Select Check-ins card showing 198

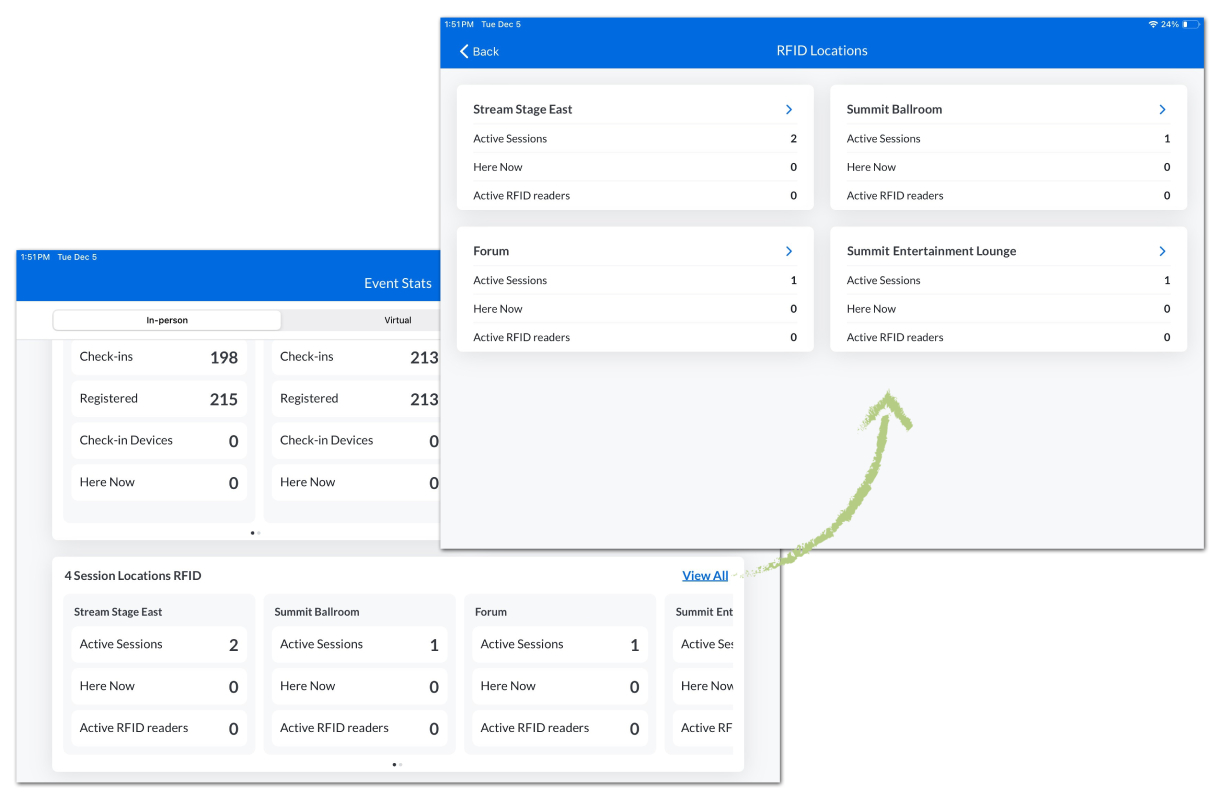(159, 357)
